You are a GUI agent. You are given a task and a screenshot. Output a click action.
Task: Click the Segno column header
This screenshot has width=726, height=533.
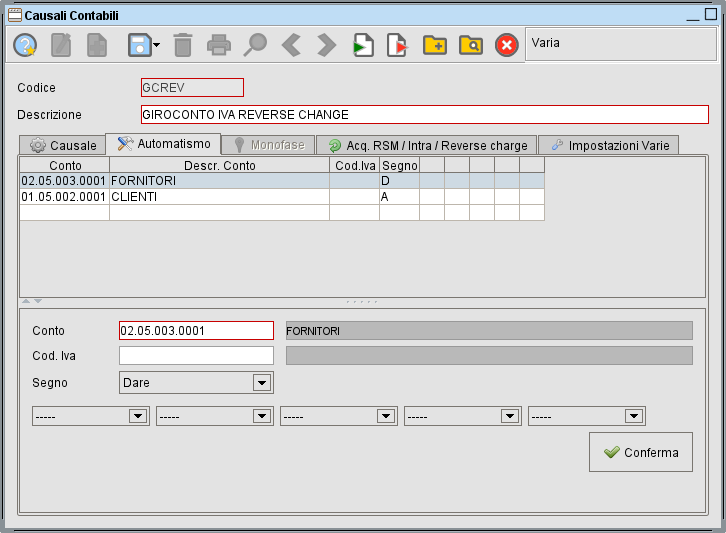(400, 165)
